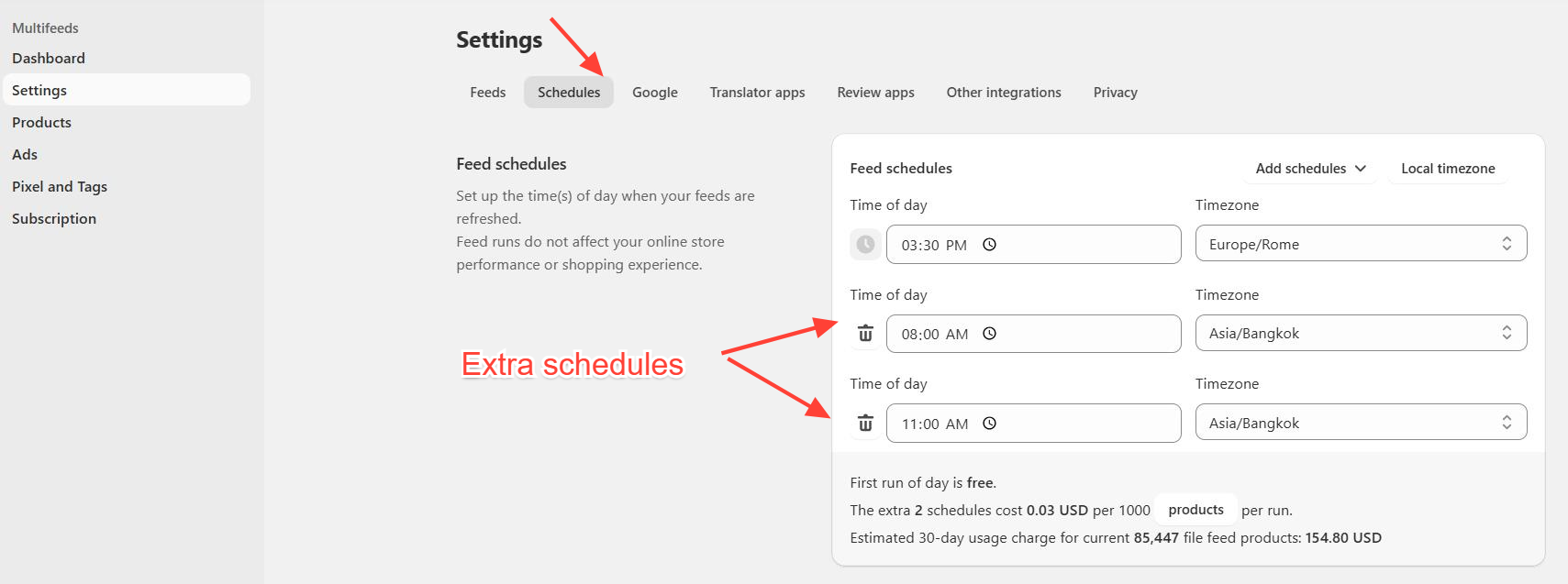This screenshot has height=584, width=1568.
Task: Switch to the Google tab
Action: coord(655,93)
